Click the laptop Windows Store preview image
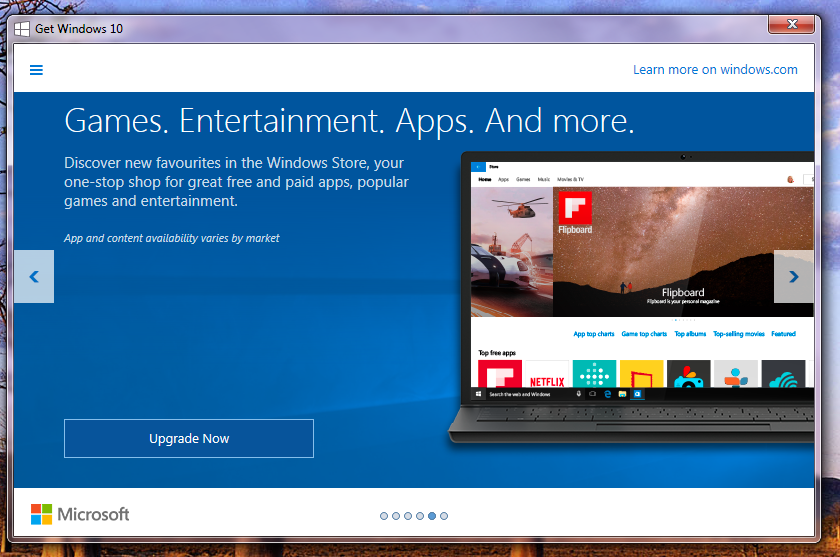Screen dimensions: 840x557 coord(632,297)
